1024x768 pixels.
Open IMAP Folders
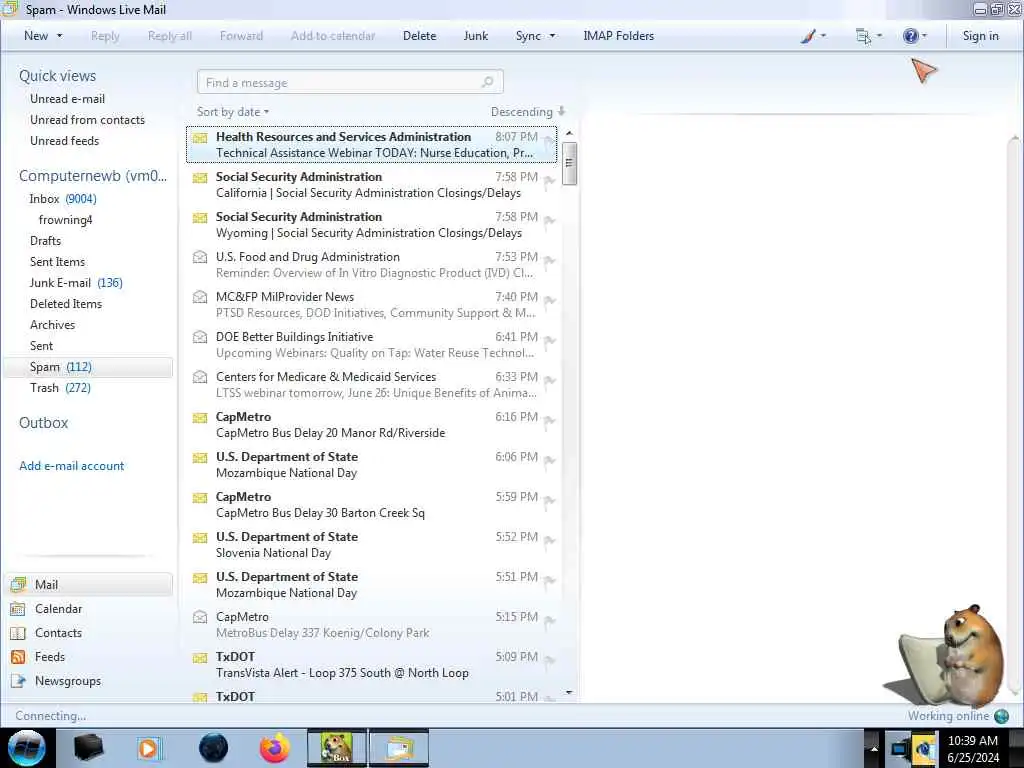(x=618, y=36)
